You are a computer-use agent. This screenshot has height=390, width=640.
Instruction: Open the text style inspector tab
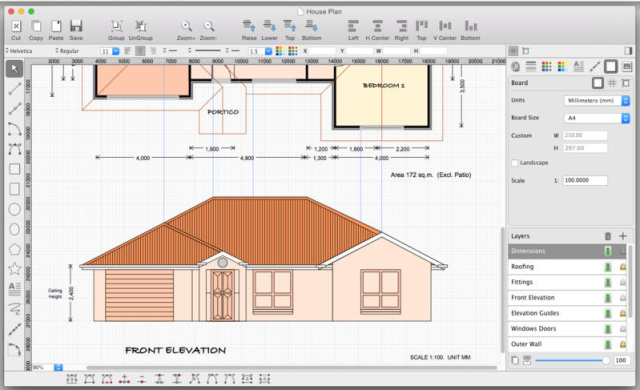tap(578, 66)
